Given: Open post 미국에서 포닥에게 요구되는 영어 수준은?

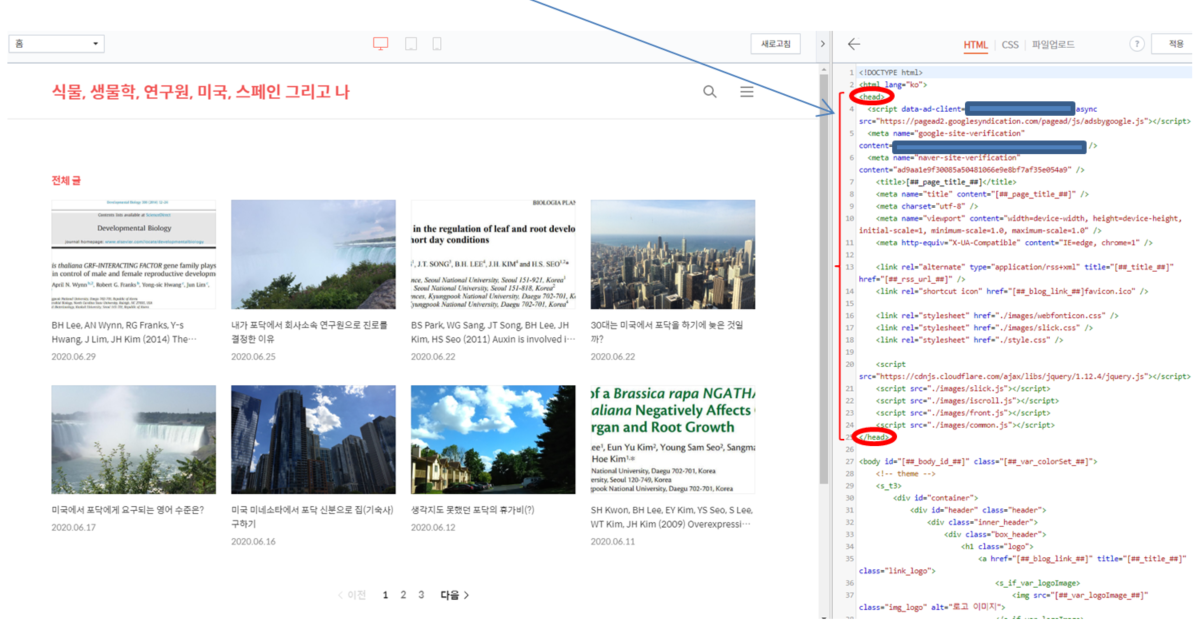Looking at the screenshot, I should tap(127, 510).
